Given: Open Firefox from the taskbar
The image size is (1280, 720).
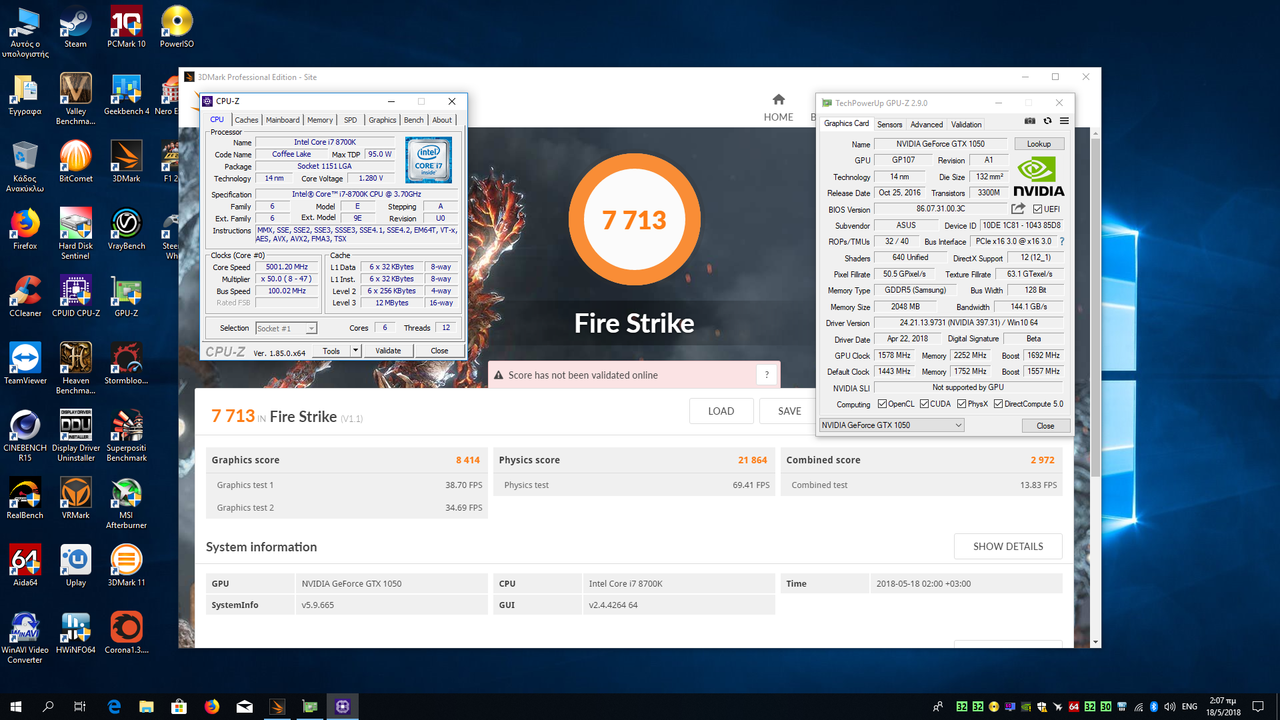Looking at the screenshot, I should coord(211,706).
